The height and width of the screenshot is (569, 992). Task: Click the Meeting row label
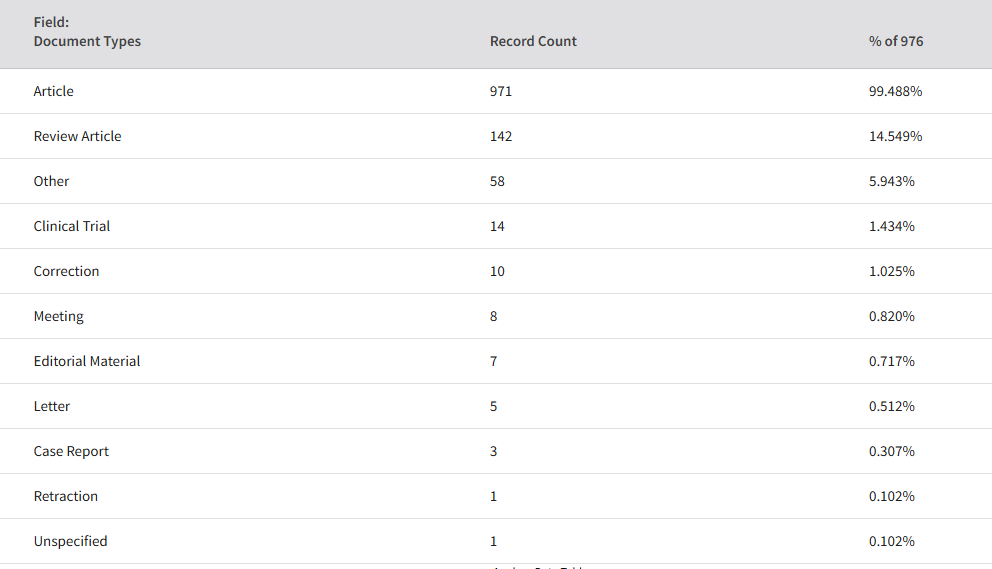click(58, 316)
